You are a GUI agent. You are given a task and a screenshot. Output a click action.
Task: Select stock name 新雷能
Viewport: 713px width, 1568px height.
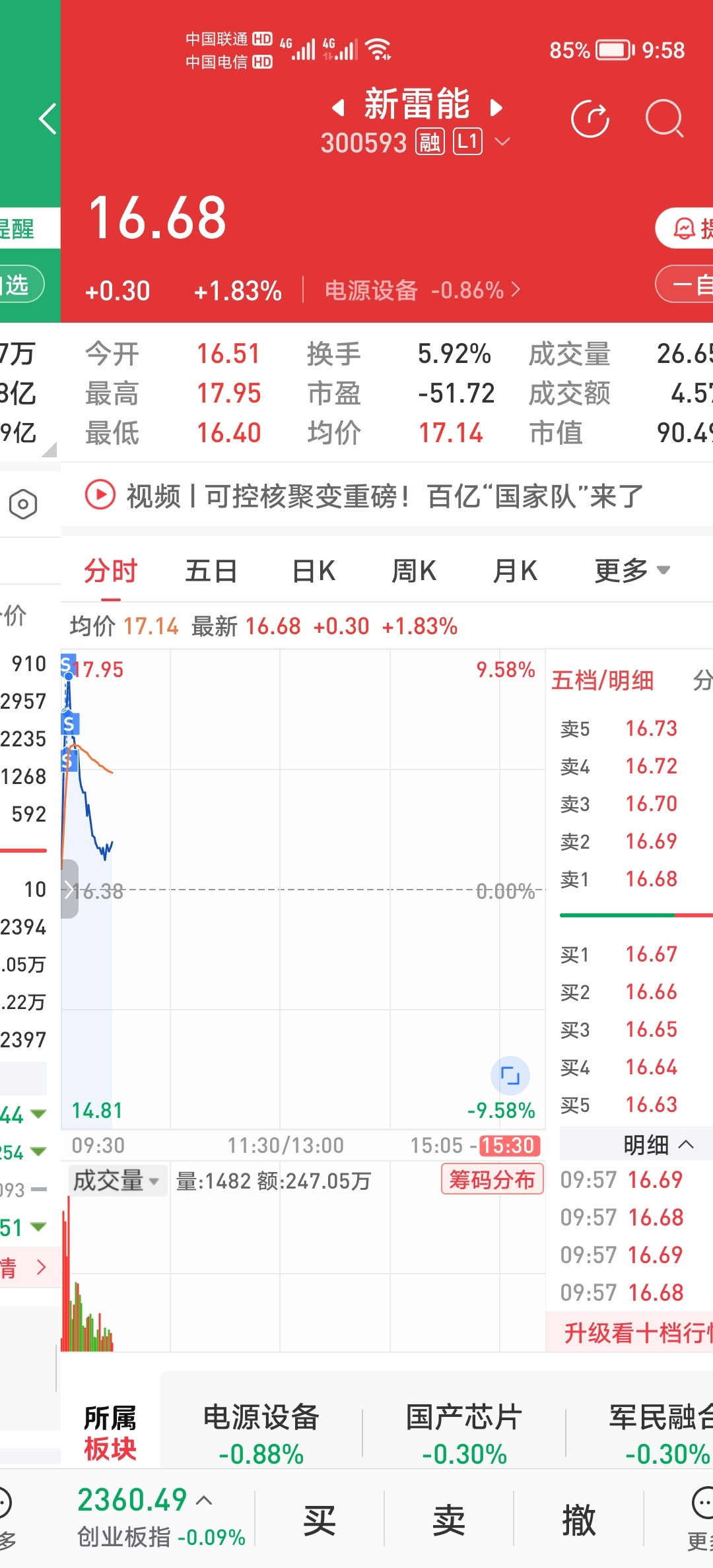point(417,105)
